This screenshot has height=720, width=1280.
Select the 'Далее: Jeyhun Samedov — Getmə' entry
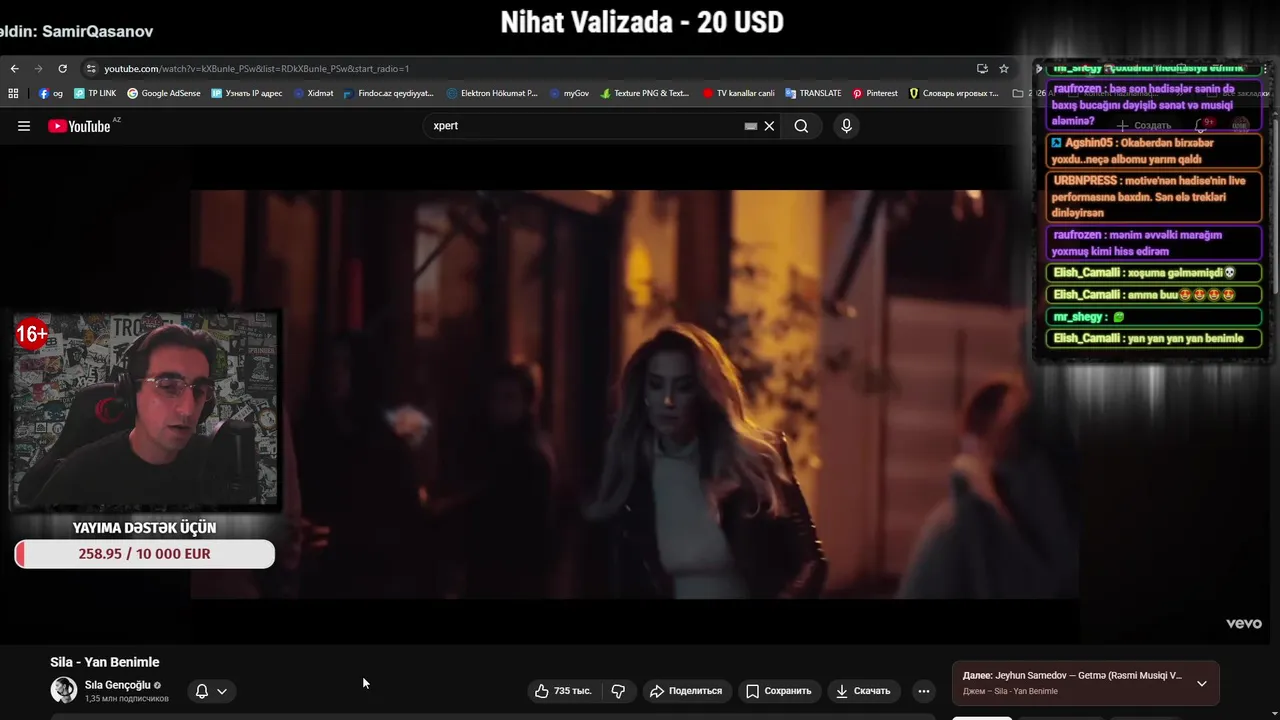(x=1072, y=676)
